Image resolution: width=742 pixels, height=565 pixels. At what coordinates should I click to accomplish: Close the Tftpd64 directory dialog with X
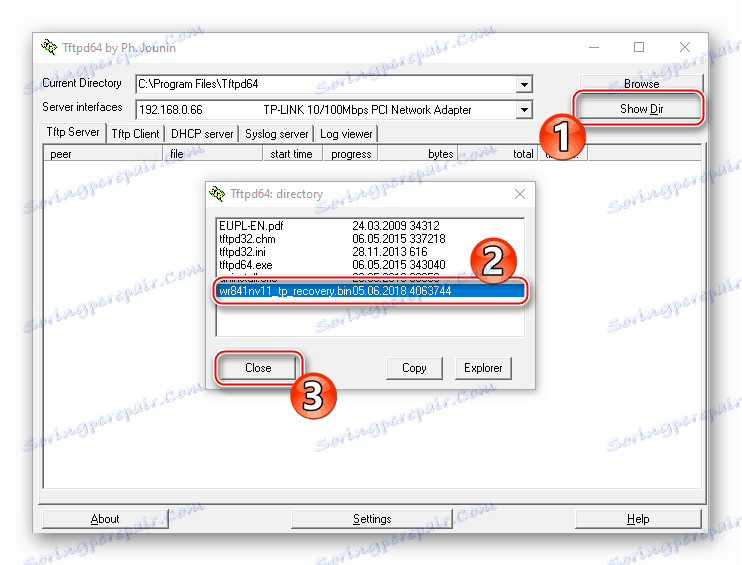[x=520, y=194]
